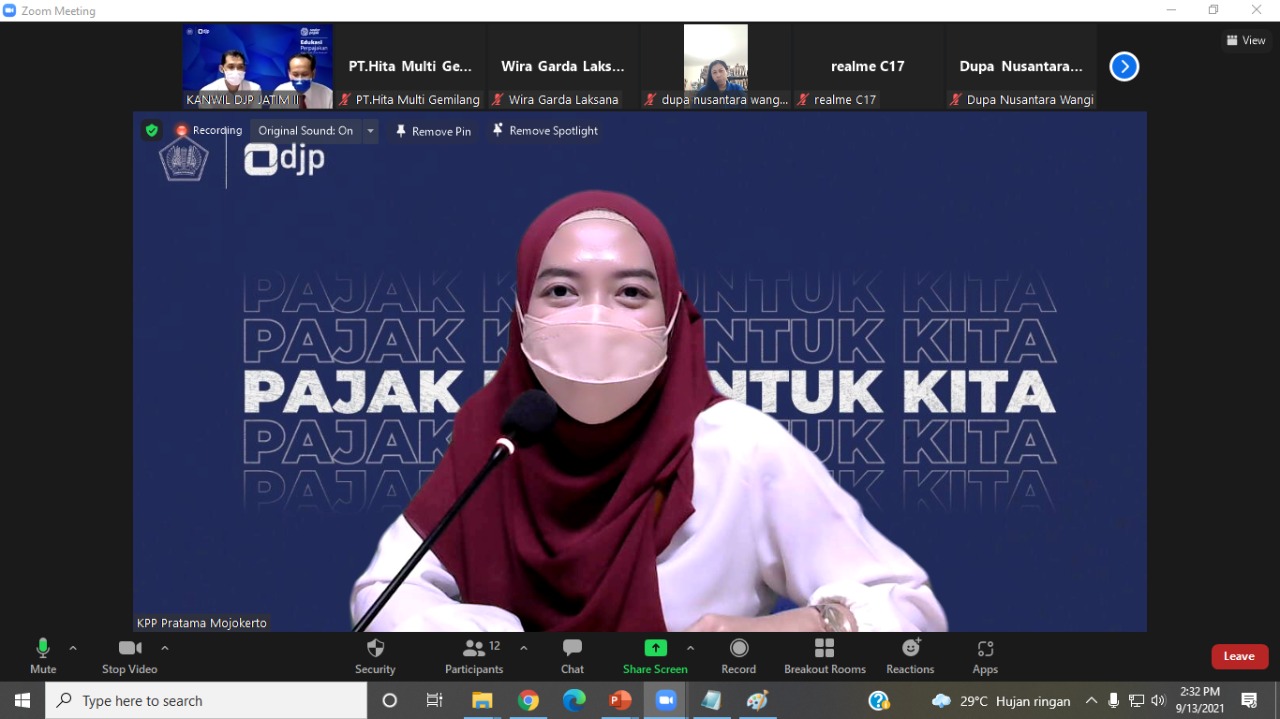Toggle Original Sound: On

click(x=305, y=131)
